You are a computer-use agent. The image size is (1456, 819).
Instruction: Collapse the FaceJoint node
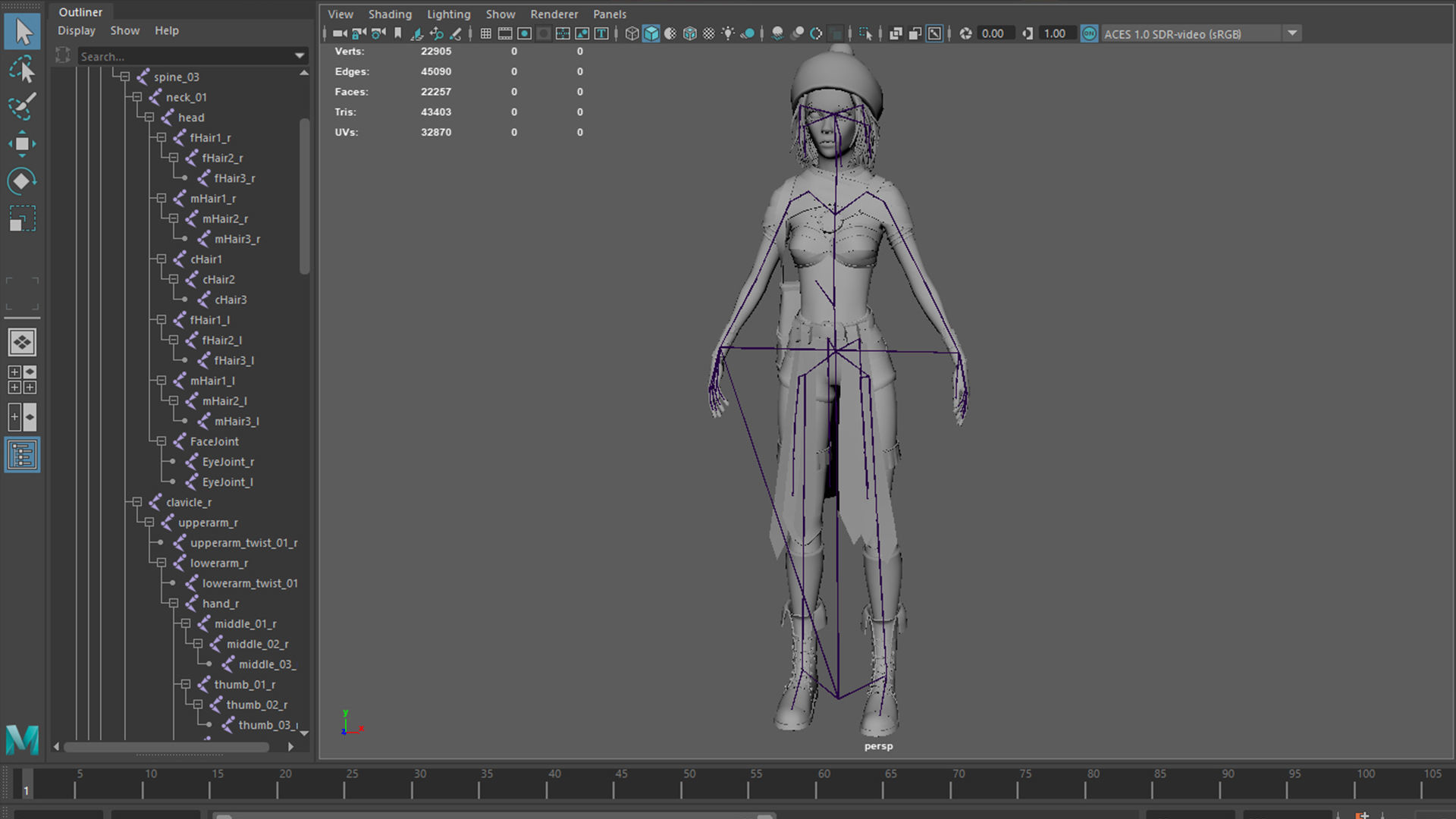click(161, 441)
